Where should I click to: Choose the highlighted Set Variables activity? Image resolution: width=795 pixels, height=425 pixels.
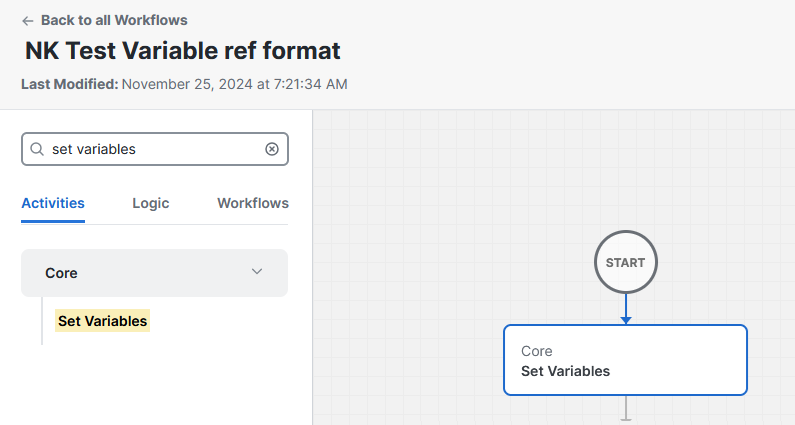pyautogui.click(x=102, y=321)
